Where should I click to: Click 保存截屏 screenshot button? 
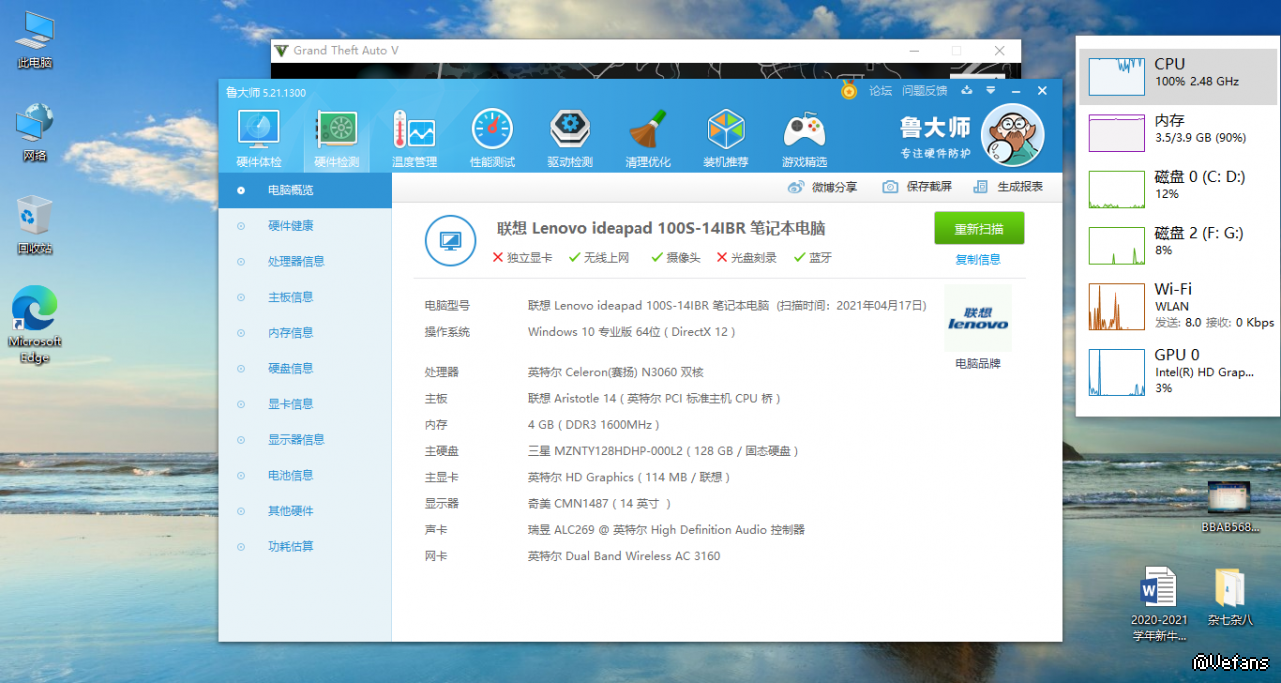click(x=918, y=187)
